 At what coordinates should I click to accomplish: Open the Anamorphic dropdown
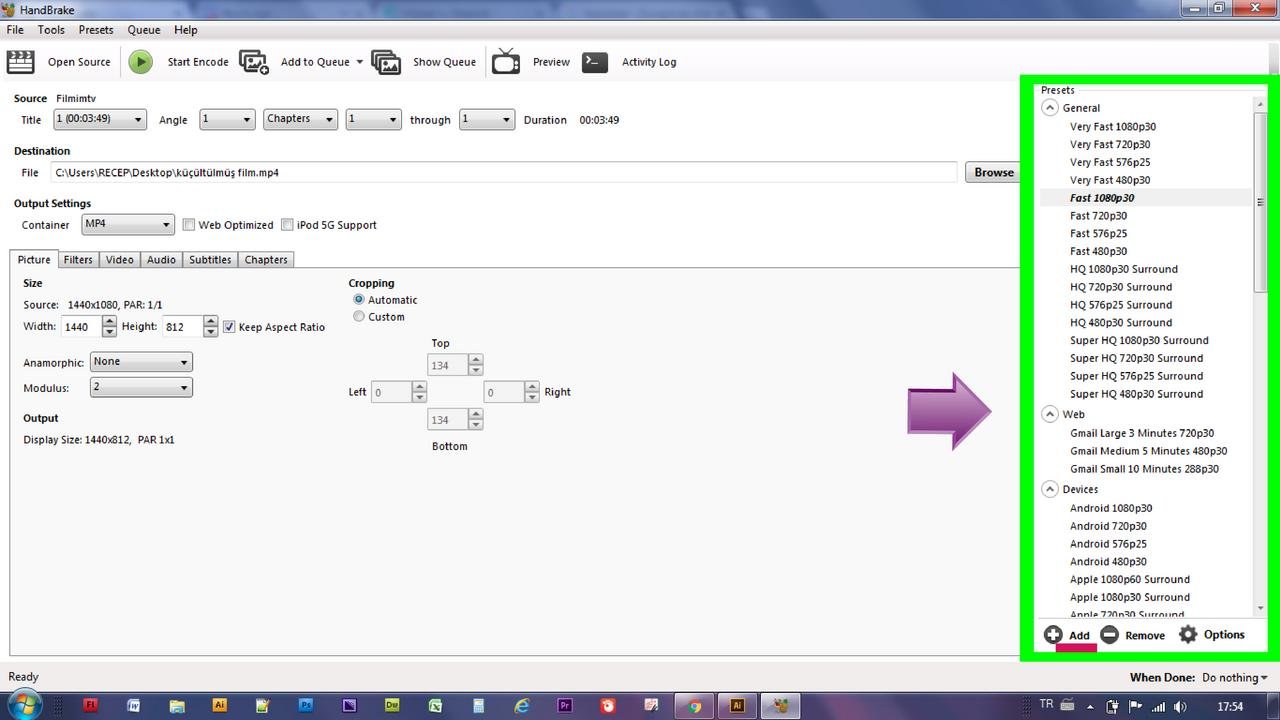pyautogui.click(x=141, y=362)
